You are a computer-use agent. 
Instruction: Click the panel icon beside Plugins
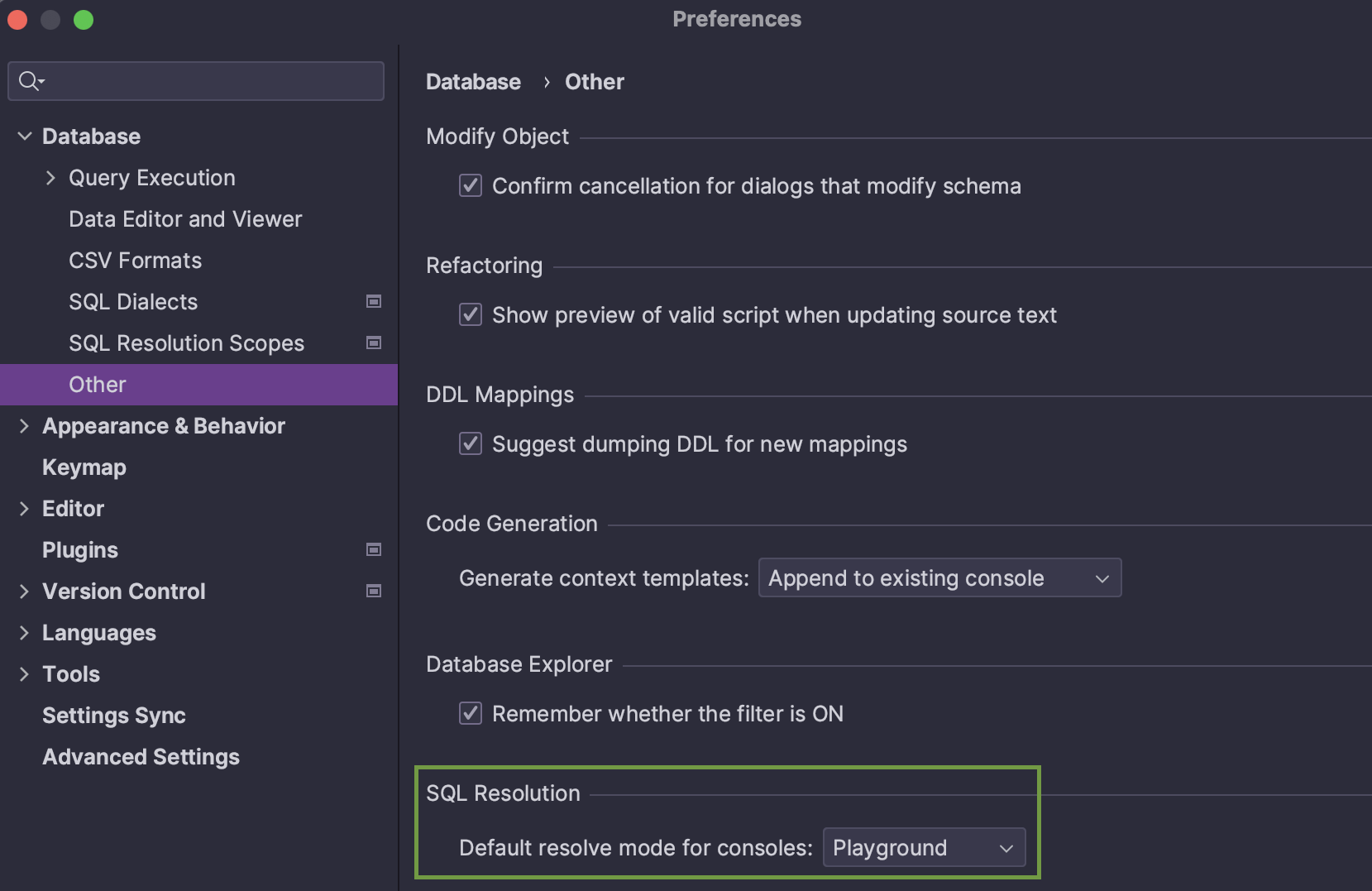tap(374, 549)
